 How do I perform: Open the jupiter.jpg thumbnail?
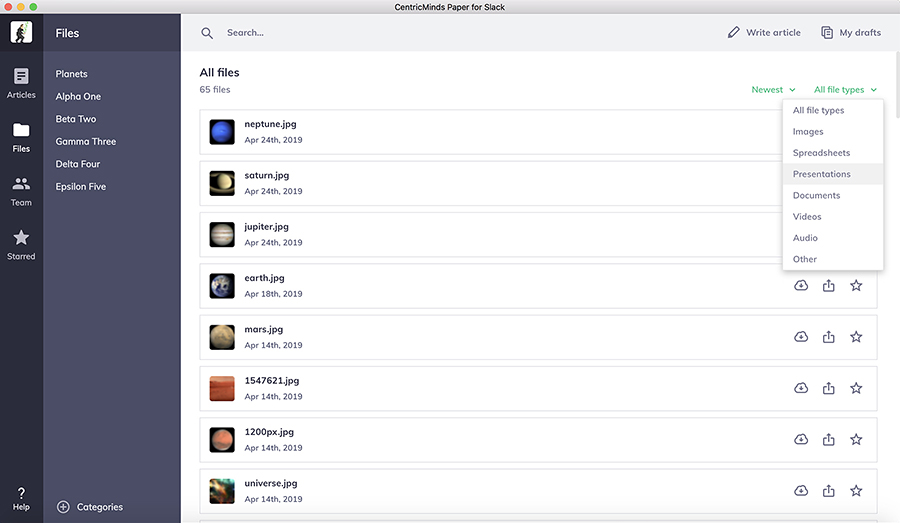pyautogui.click(x=222, y=235)
